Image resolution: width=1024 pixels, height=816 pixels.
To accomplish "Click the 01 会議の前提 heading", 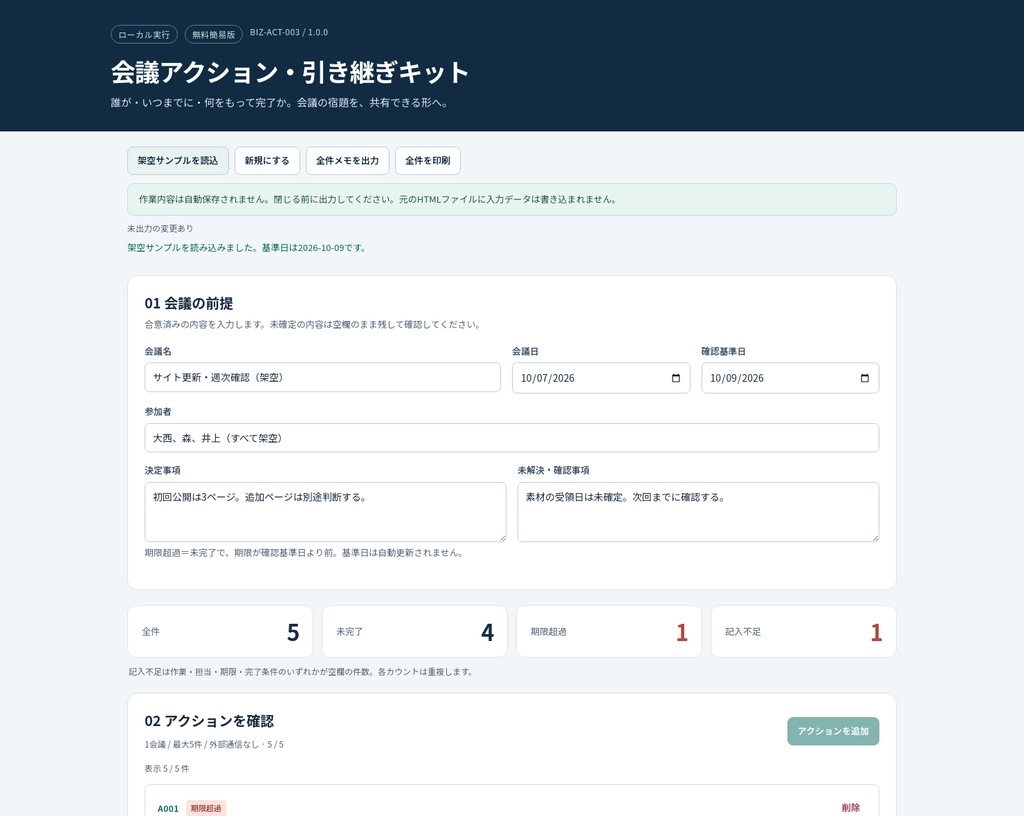I will coord(189,304).
